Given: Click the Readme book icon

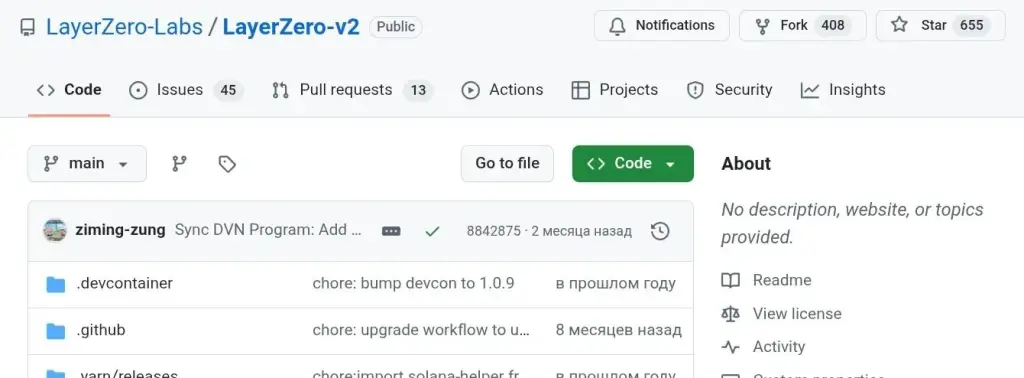Looking at the screenshot, I should click(730, 281).
